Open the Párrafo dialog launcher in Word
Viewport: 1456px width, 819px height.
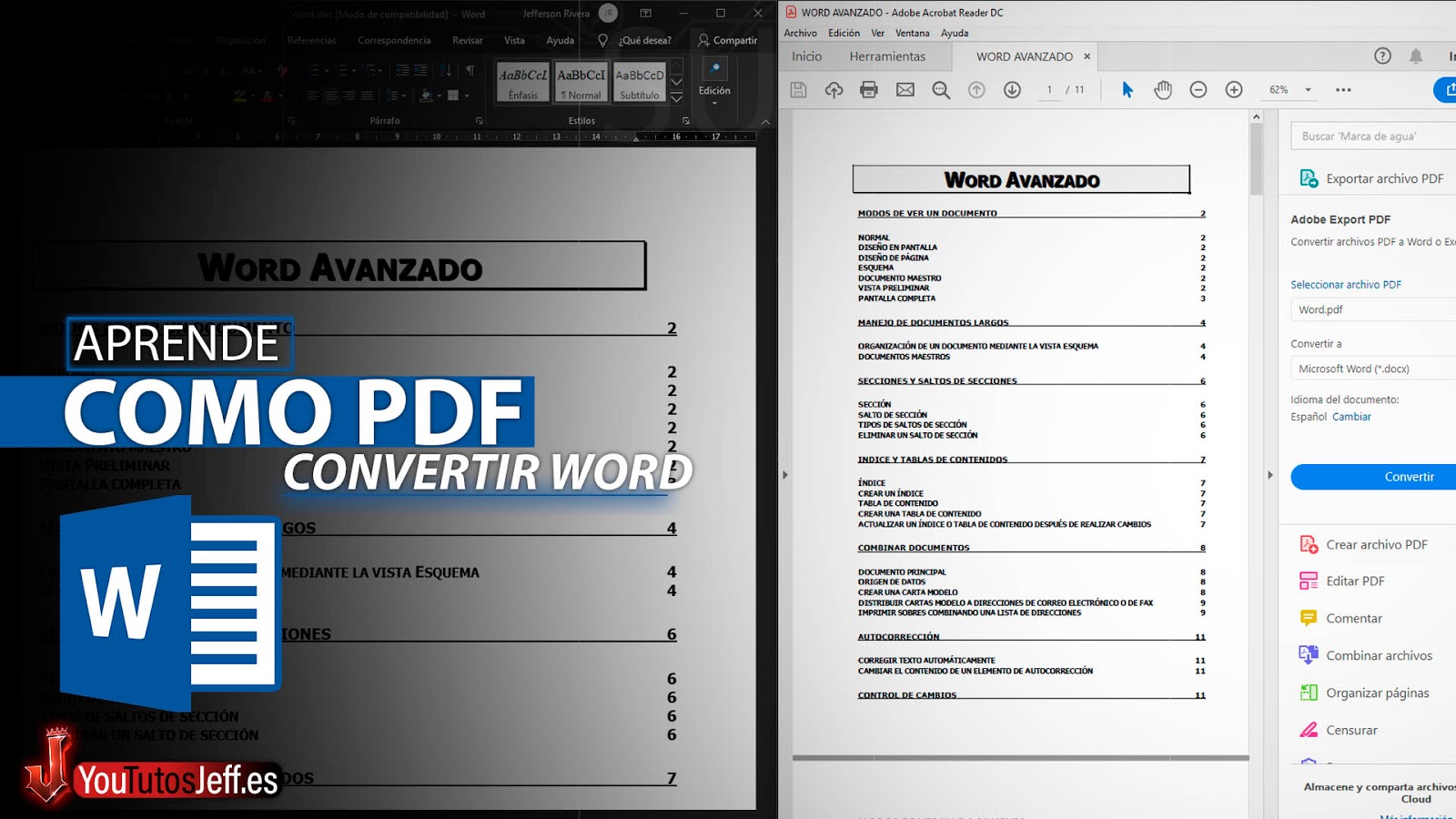pyautogui.click(x=479, y=121)
